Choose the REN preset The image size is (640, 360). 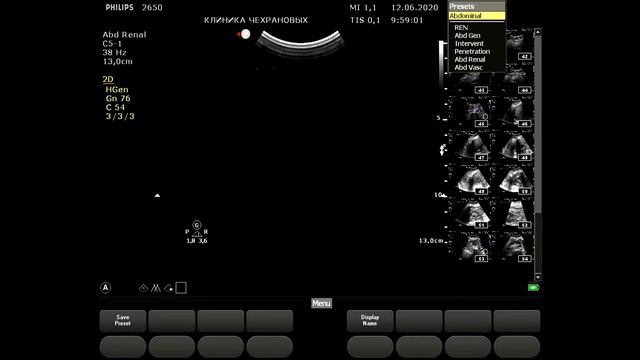coord(461,28)
